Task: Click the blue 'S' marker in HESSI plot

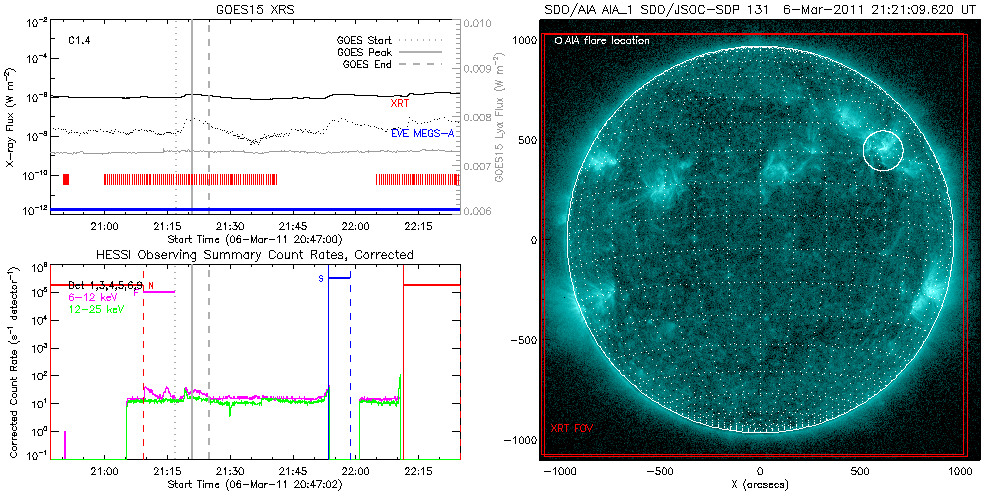Action: pos(321,278)
